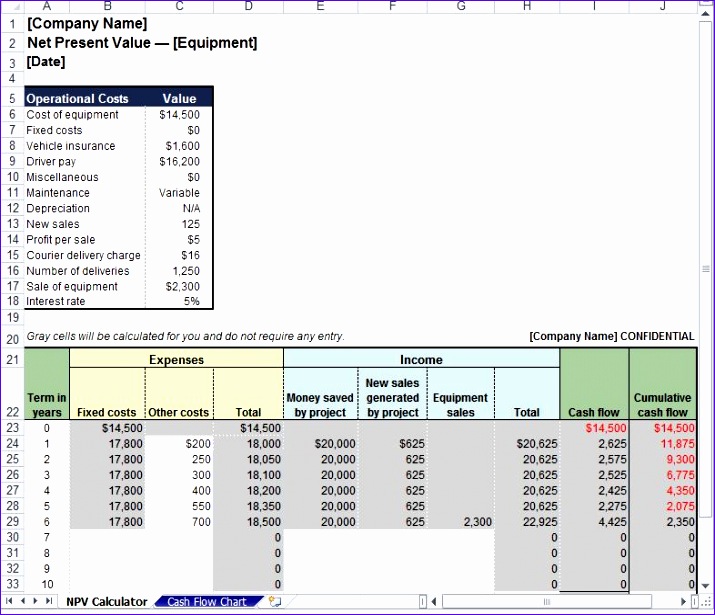Go to previous sheet tab arrow
The height and width of the screenshot is (615, 715).
[x=22, y=601]
